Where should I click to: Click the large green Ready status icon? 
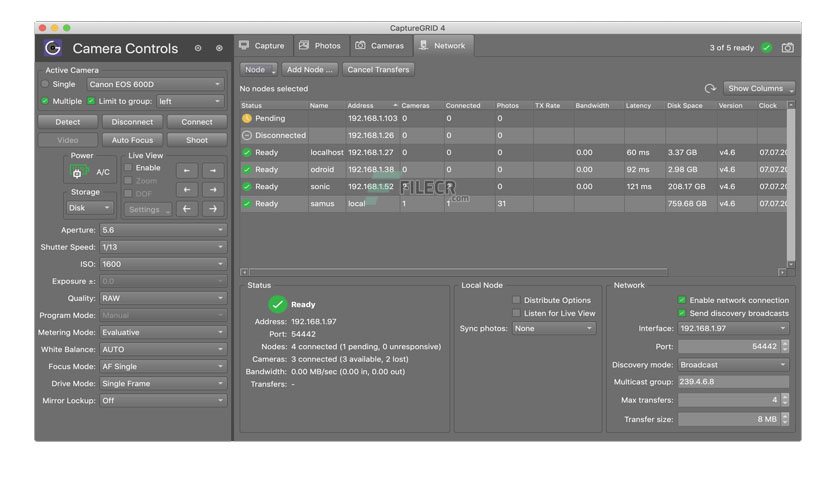pos(277,304)
